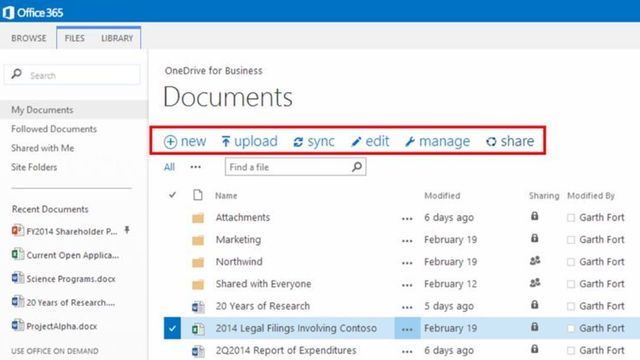Sort by Modified By column header
This screenshot has width=640, height=360.
(591, 196)
